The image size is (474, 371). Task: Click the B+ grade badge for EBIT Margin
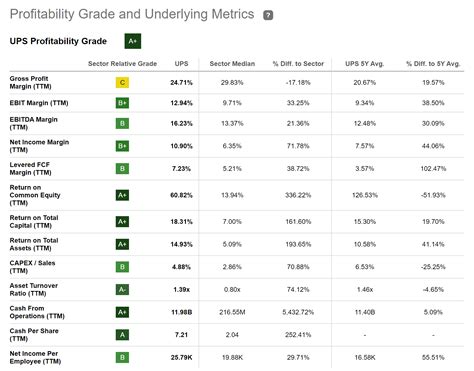[122, 103]
